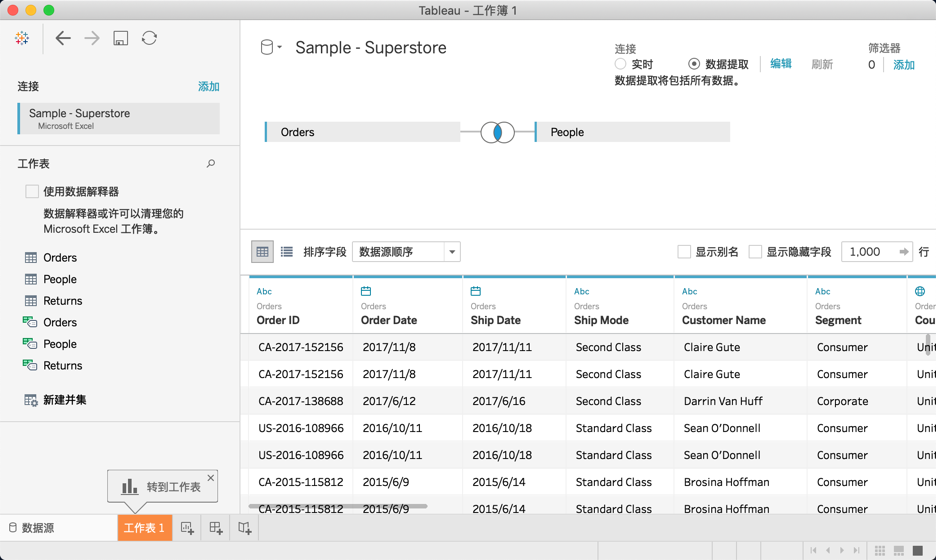Click the cell CA-2017-138688

300,401
